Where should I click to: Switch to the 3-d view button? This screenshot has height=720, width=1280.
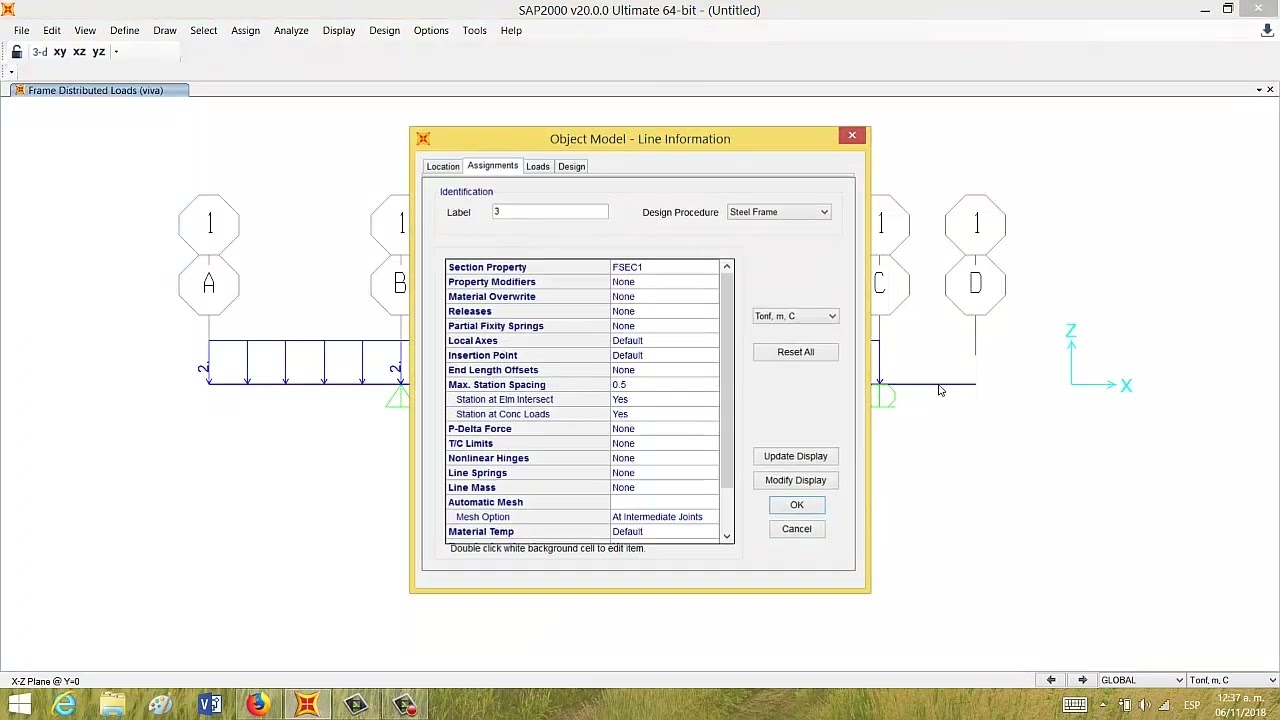point(40,51)
